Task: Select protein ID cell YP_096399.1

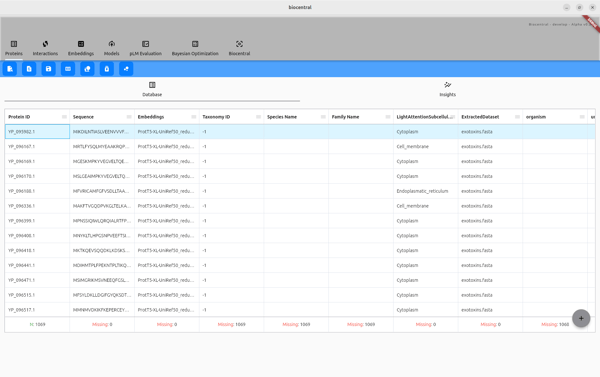Action: 37,221
